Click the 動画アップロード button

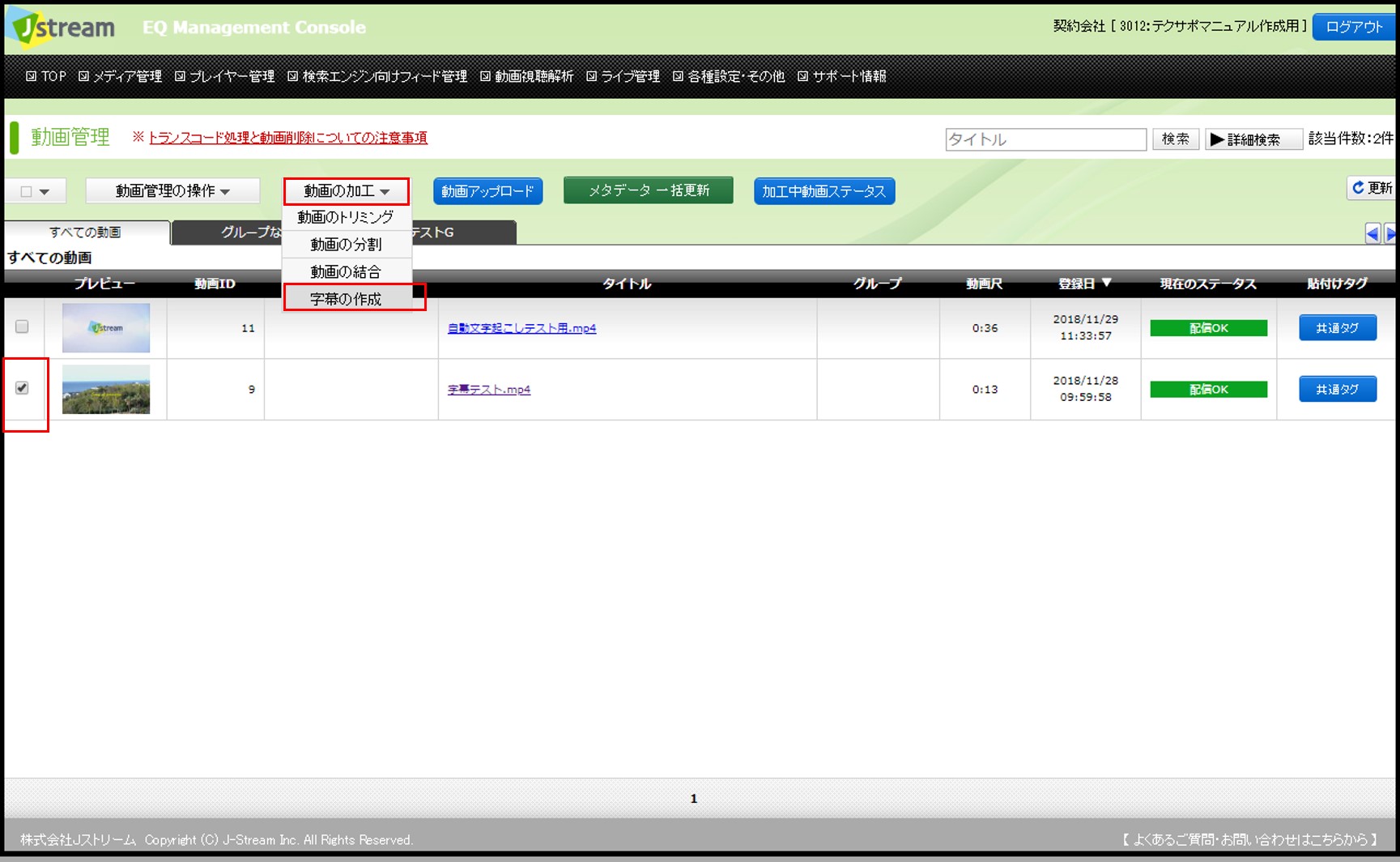pyautogui.click(x=487, y=191)
